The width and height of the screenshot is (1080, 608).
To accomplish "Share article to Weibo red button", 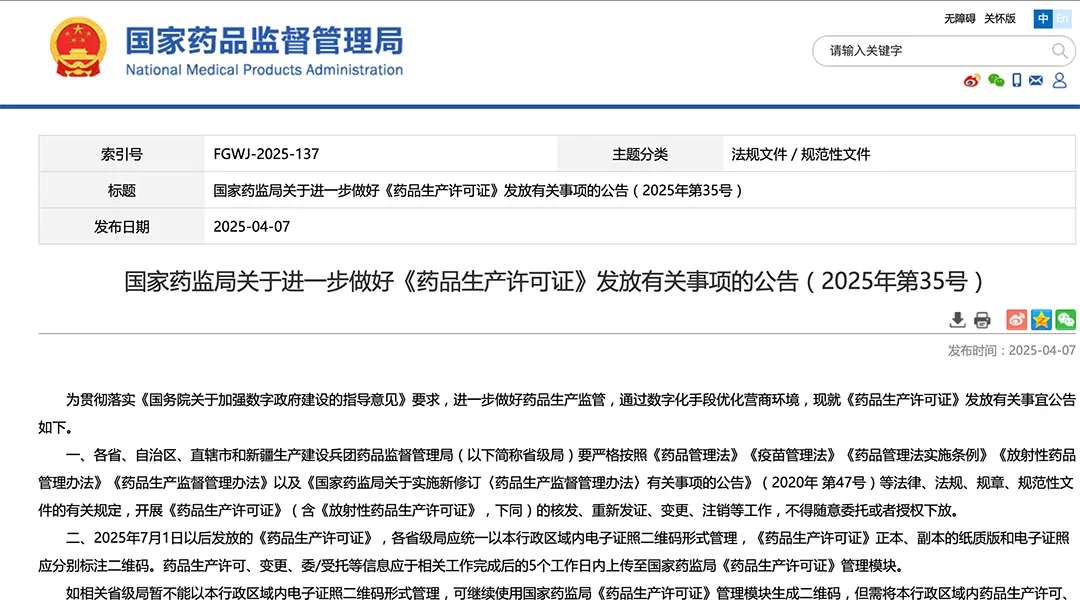I will [x=1016, y=320].
